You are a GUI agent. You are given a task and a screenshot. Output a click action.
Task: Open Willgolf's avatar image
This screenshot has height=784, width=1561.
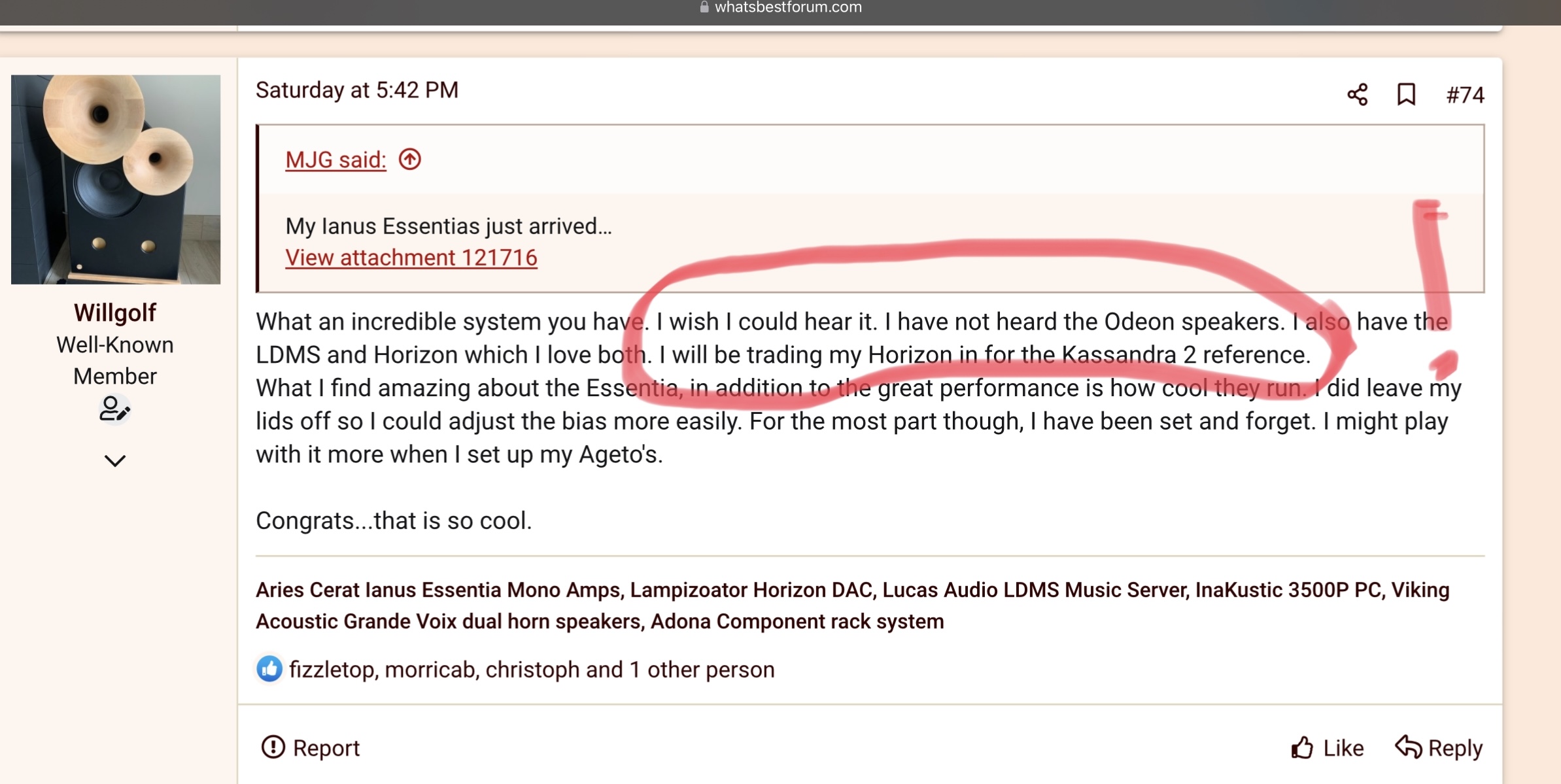[116, 179]
